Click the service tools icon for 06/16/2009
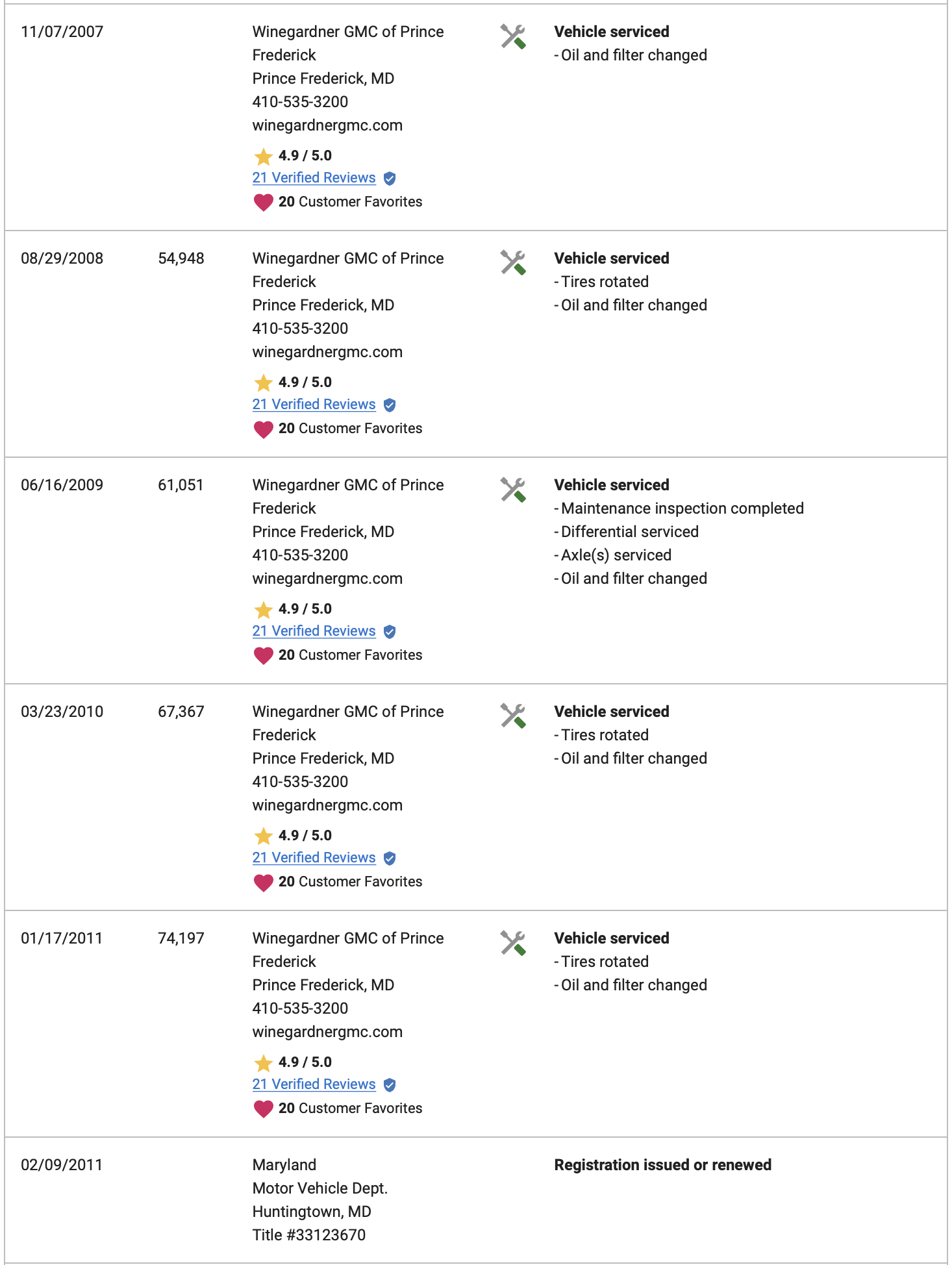This screenshot has height=1265, width=952. coord(513,490)
